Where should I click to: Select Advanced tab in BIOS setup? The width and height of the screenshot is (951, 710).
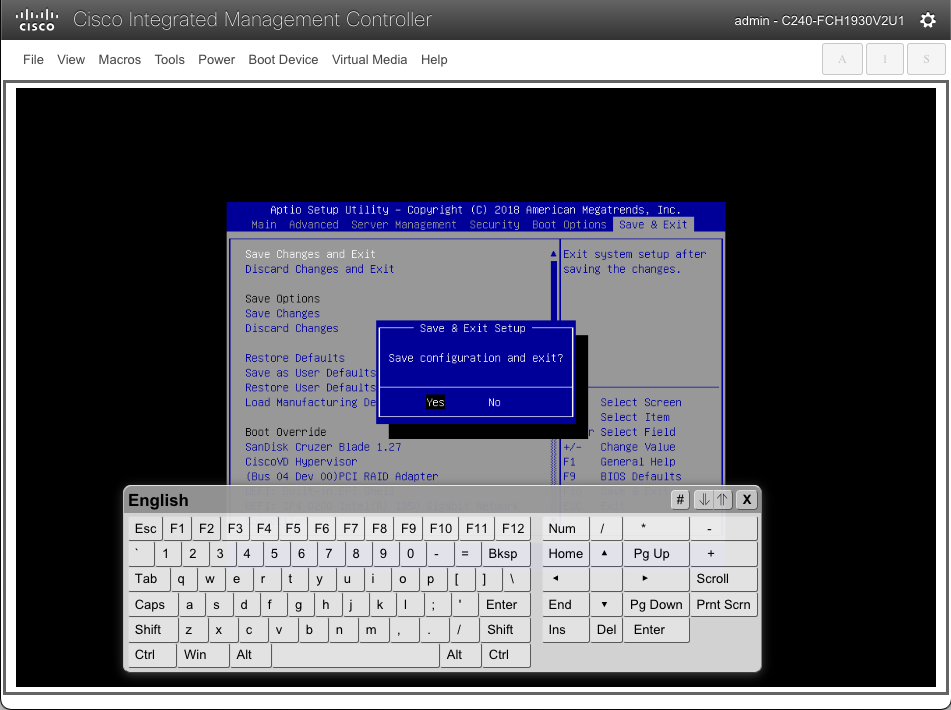point(314,224)
